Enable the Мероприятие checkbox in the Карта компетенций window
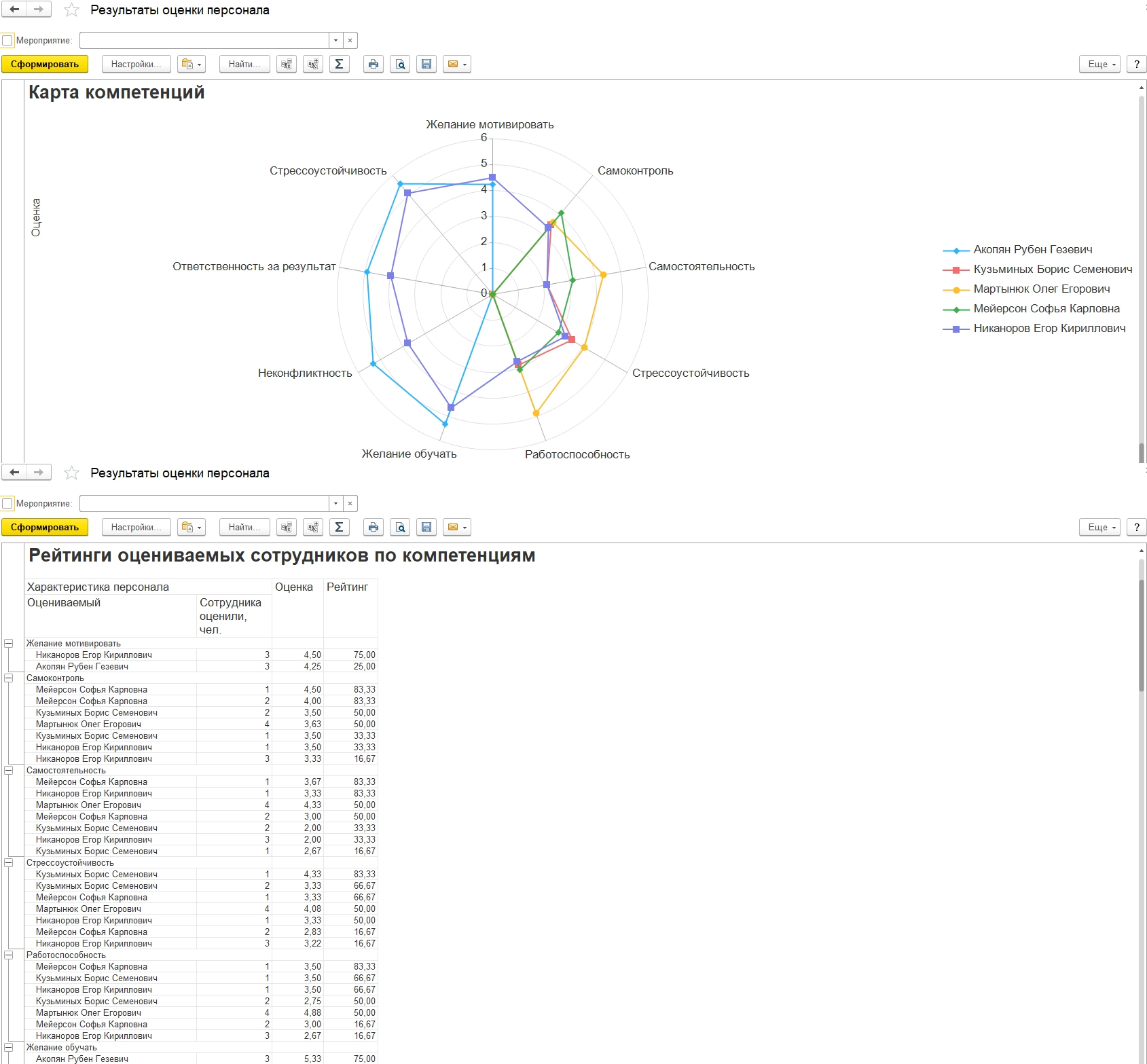Screen dimensions: 1147x1064 click(7, 41)
